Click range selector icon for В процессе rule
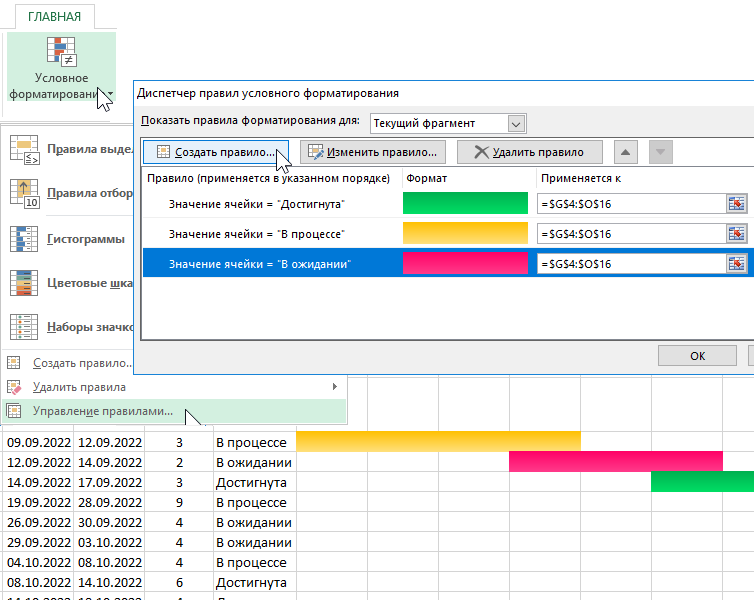The width and height of the screenshot is (754, 600). pos(737,233)
